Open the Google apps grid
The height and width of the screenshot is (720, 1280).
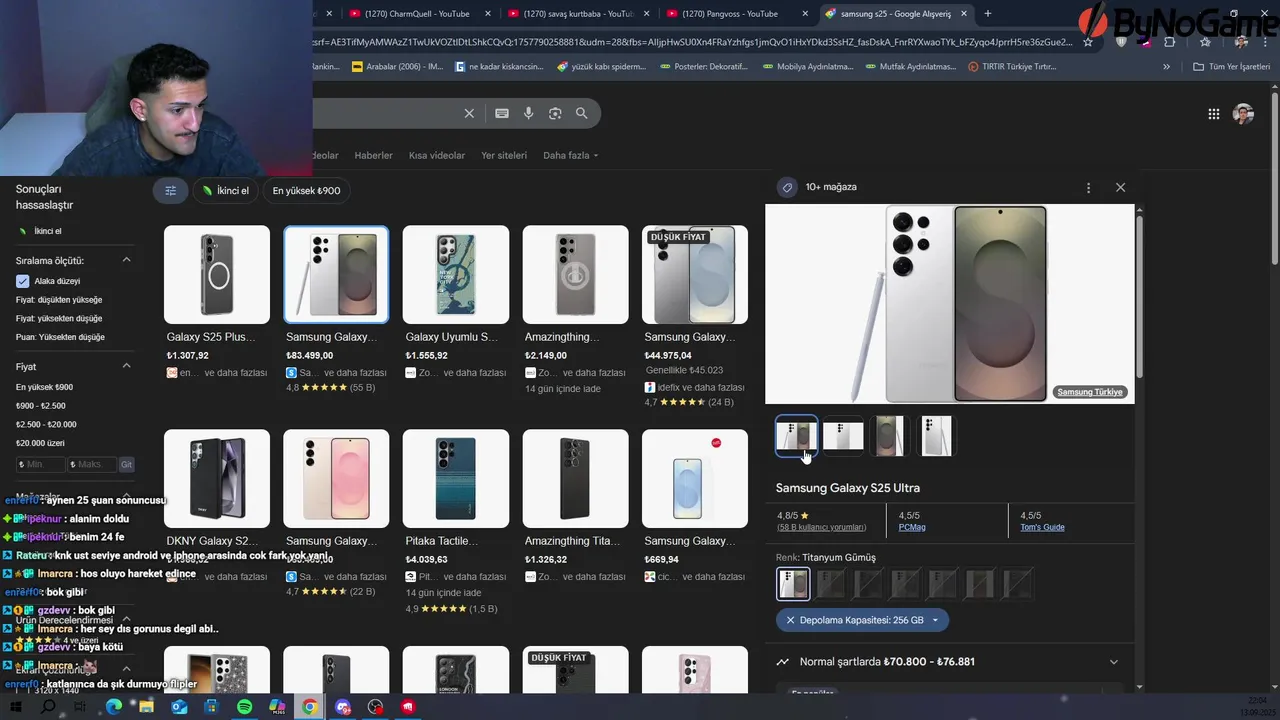[x=1214, y=114]
